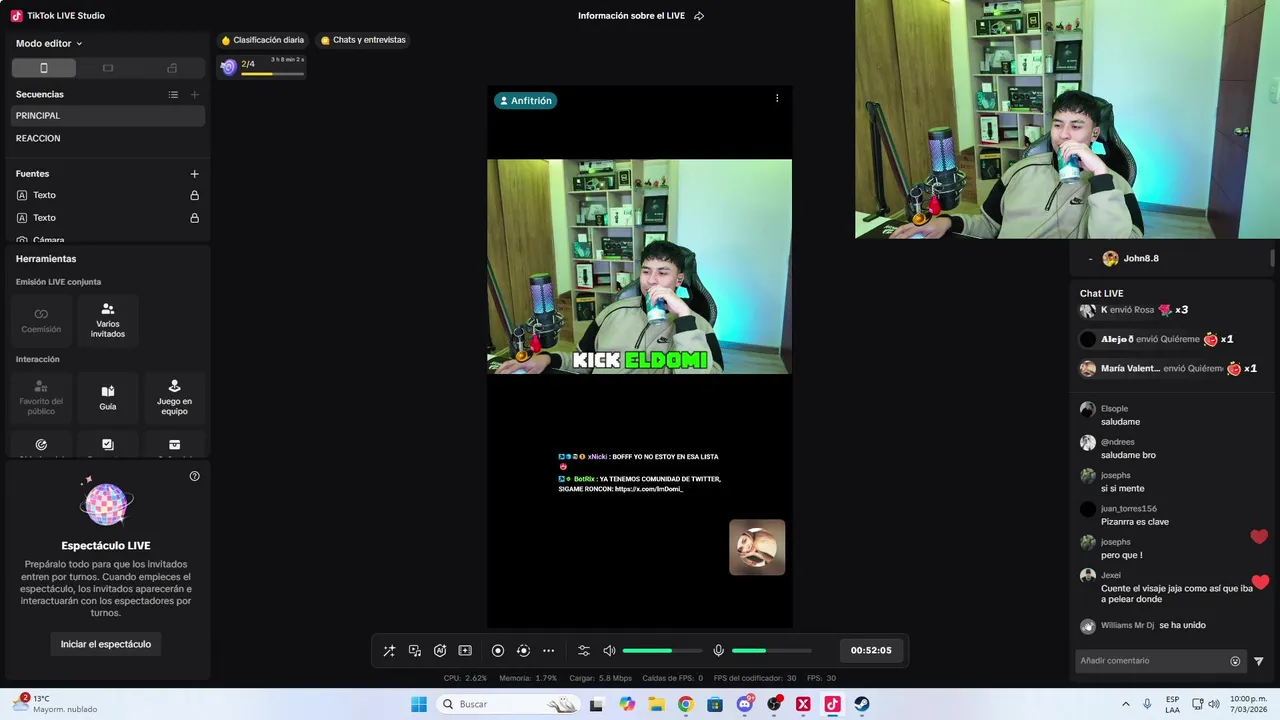Open the preview three-dot menu
Viewport: 1280px width, 720px height.
[x=777, y=99]
